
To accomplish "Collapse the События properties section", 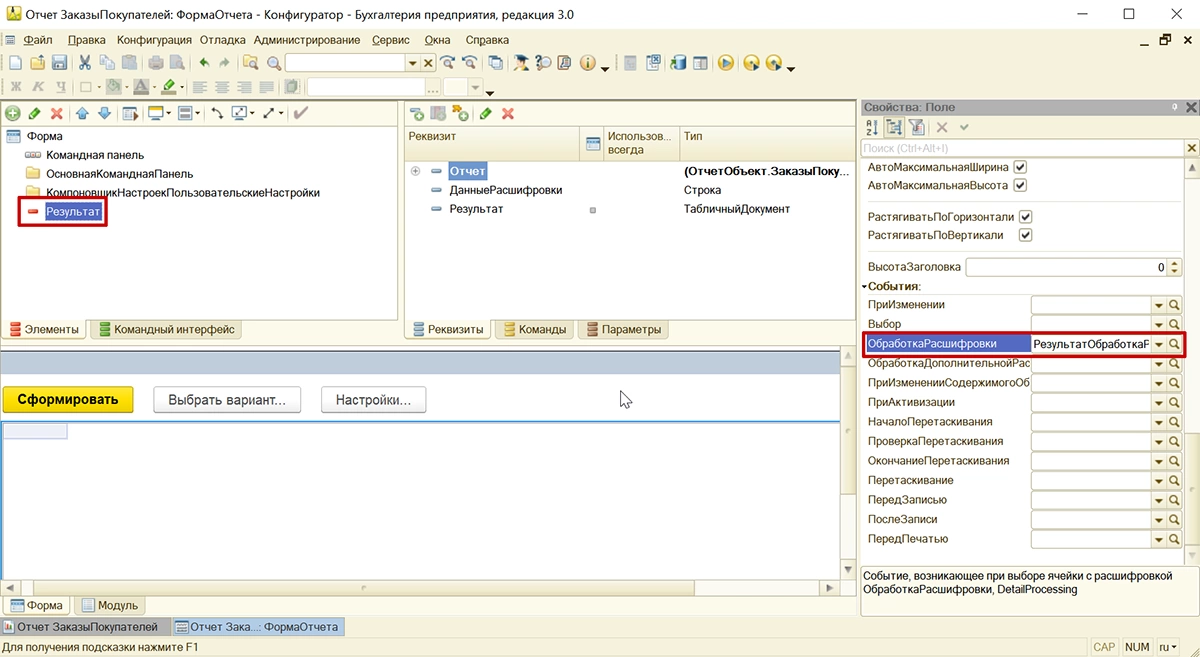I will click(865, 287).
